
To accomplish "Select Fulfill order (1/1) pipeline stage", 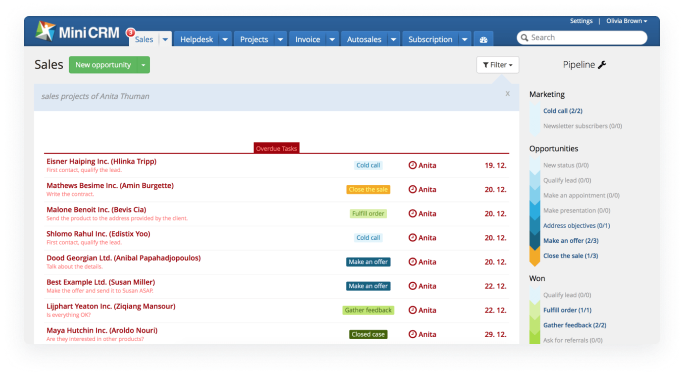I will pos(567,310).
